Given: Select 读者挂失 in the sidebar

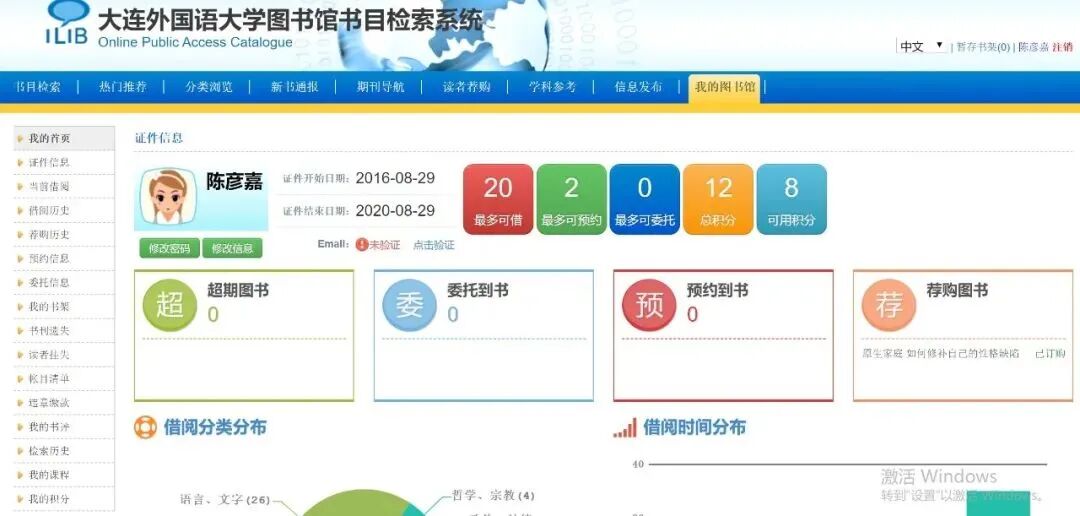Looking at the screenshot, I should (64, 355).
